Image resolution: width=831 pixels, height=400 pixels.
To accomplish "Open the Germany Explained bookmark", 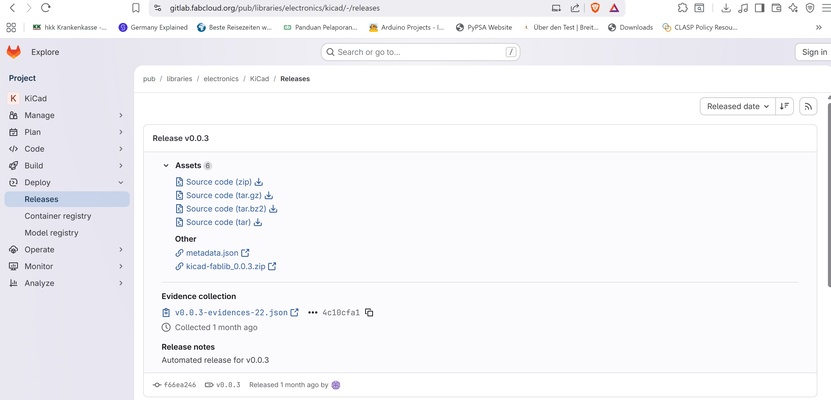I will click(153, 28).
